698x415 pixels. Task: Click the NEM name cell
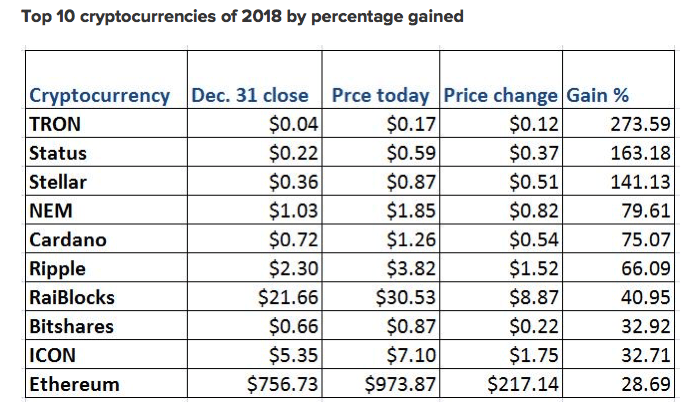52,211
